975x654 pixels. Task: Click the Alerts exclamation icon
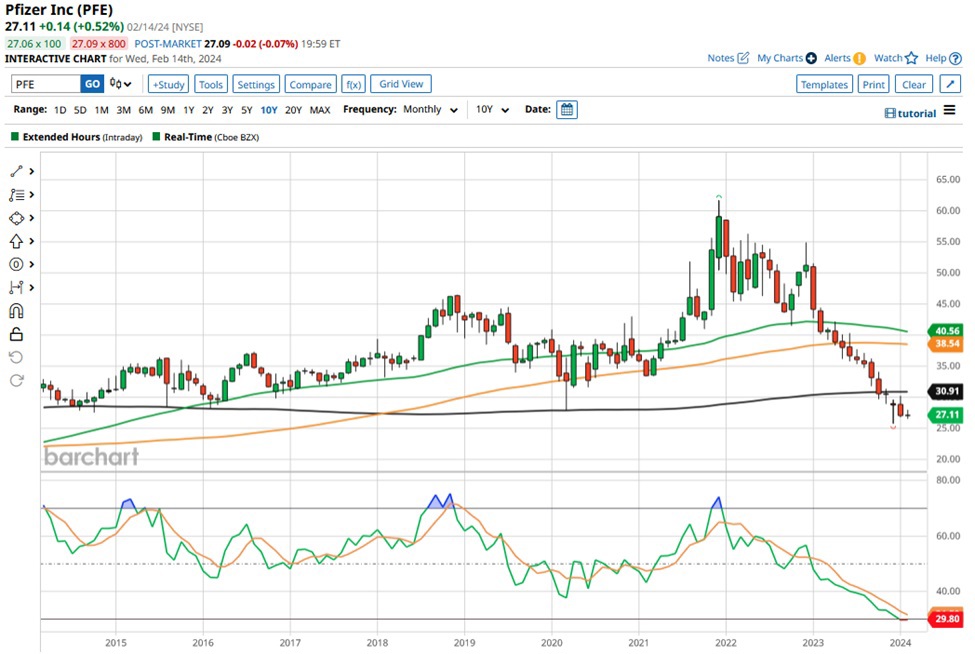(859, 58)
